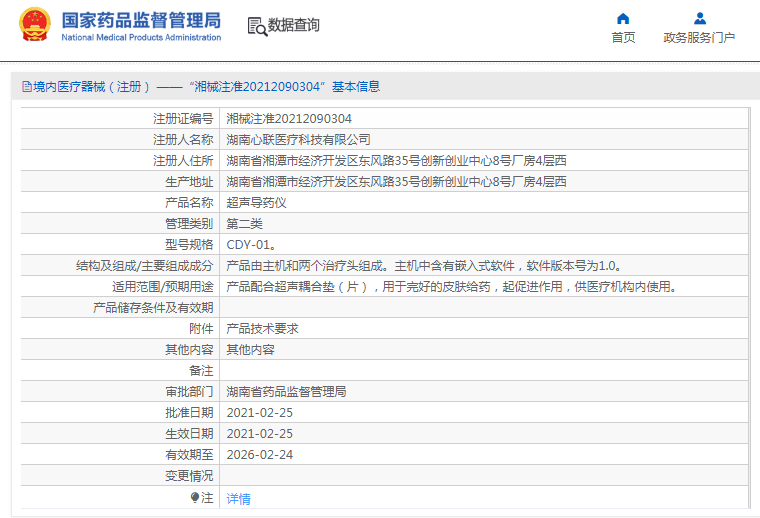Click model value CDY-01。
The height and width of the screenshot is (518, 760).
click(x=251, y=245)
